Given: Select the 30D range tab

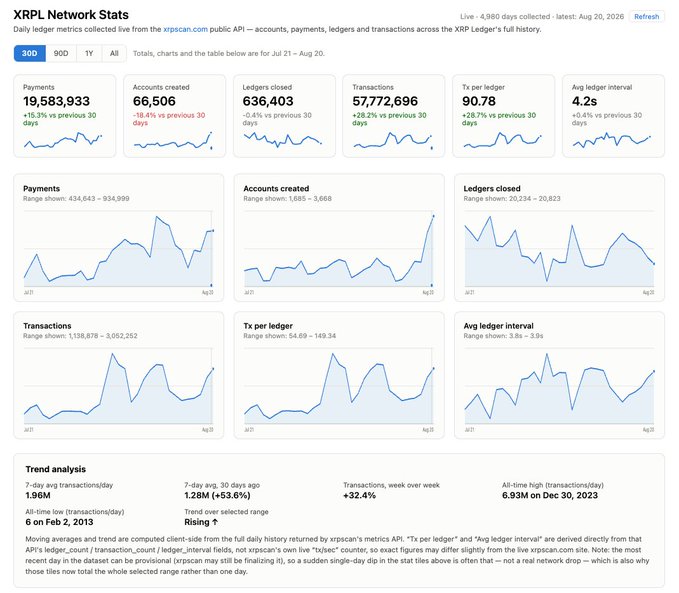Looking at the screenshot, I should click(29, 53).
